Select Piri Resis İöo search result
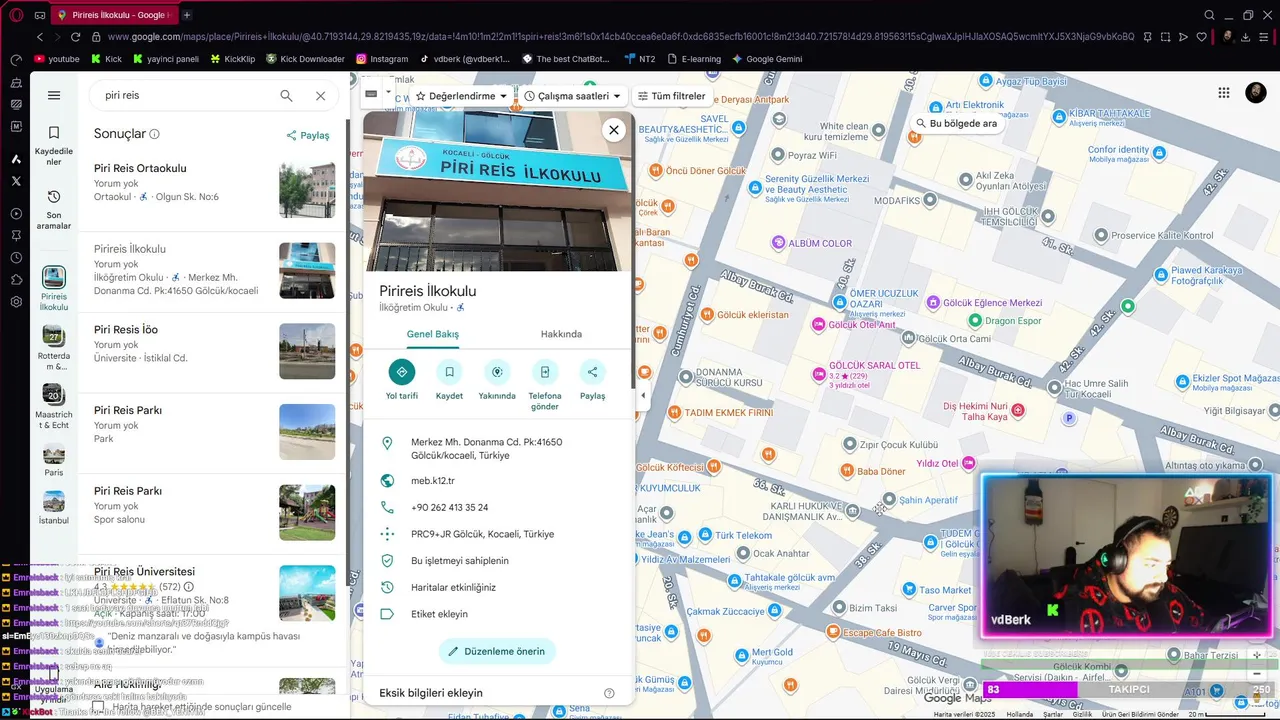Viewport: 1280px width, 720px height. click(213, 352)
